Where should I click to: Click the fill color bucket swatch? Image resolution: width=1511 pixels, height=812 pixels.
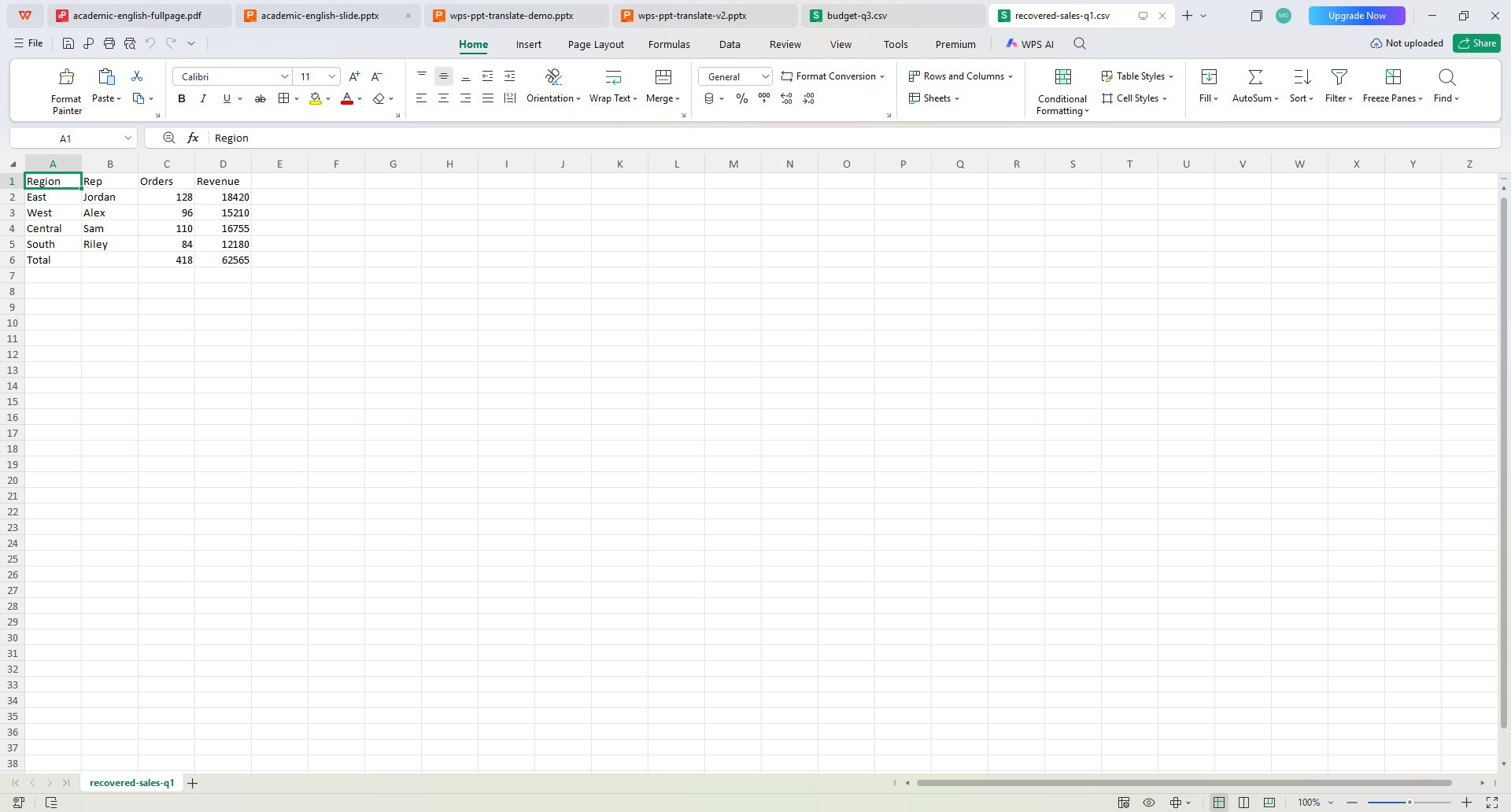315,98
